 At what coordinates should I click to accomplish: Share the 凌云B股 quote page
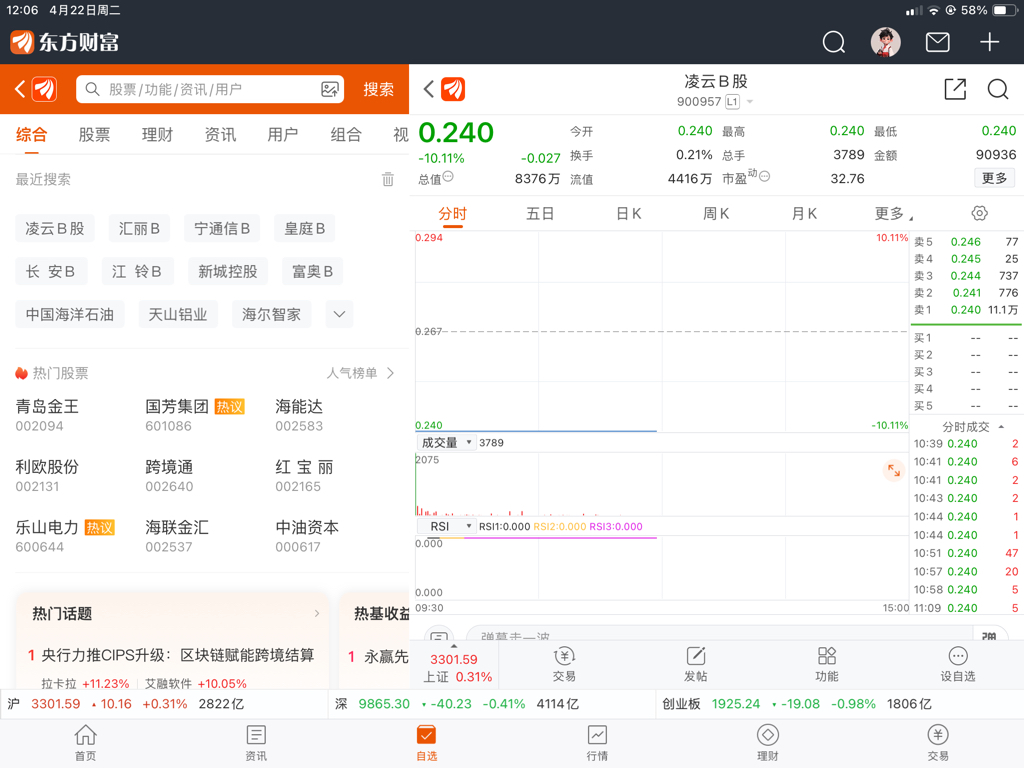click(x=955, y=89)
